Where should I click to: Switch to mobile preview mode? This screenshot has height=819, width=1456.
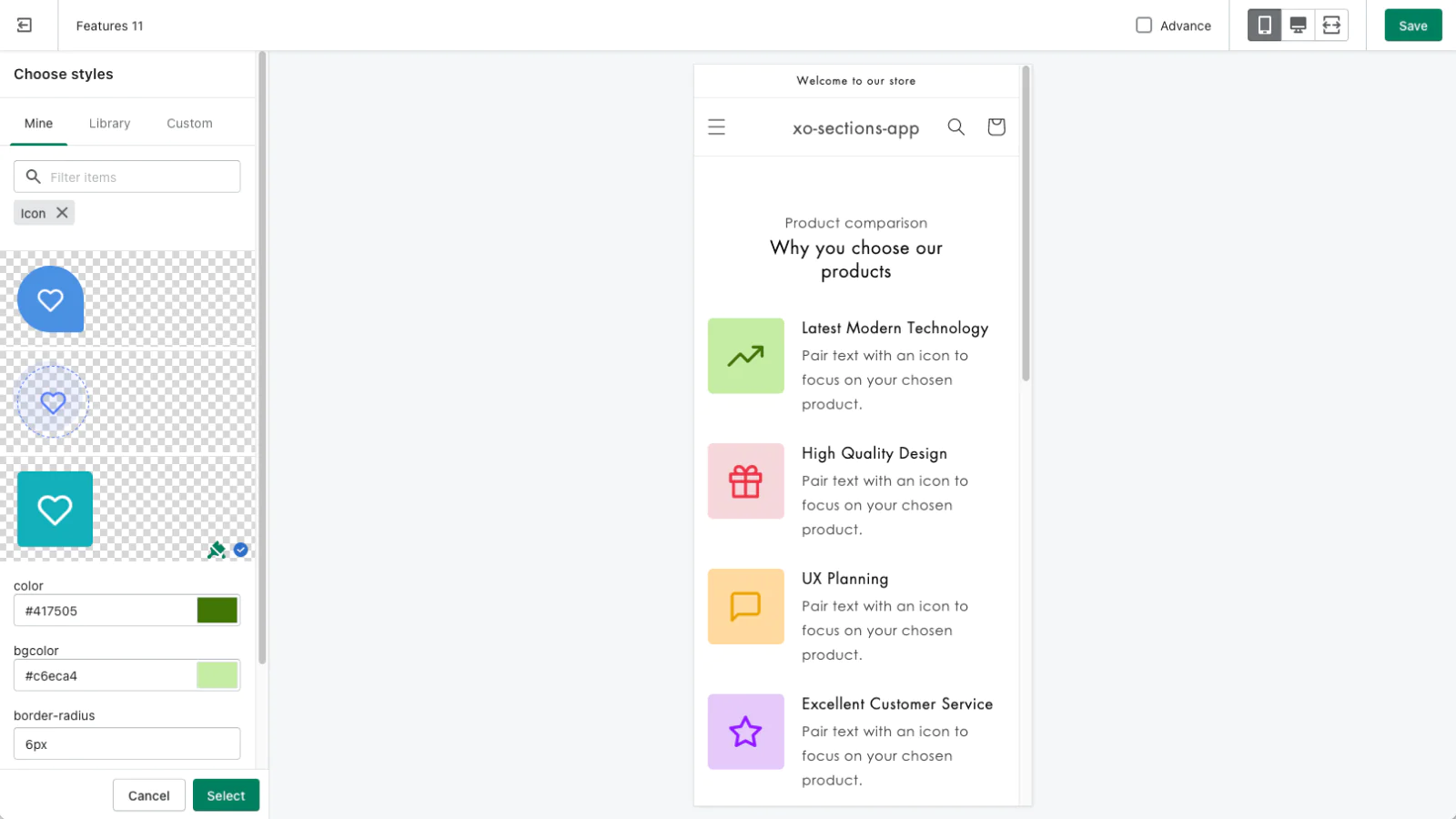(x=1264, y=25)
